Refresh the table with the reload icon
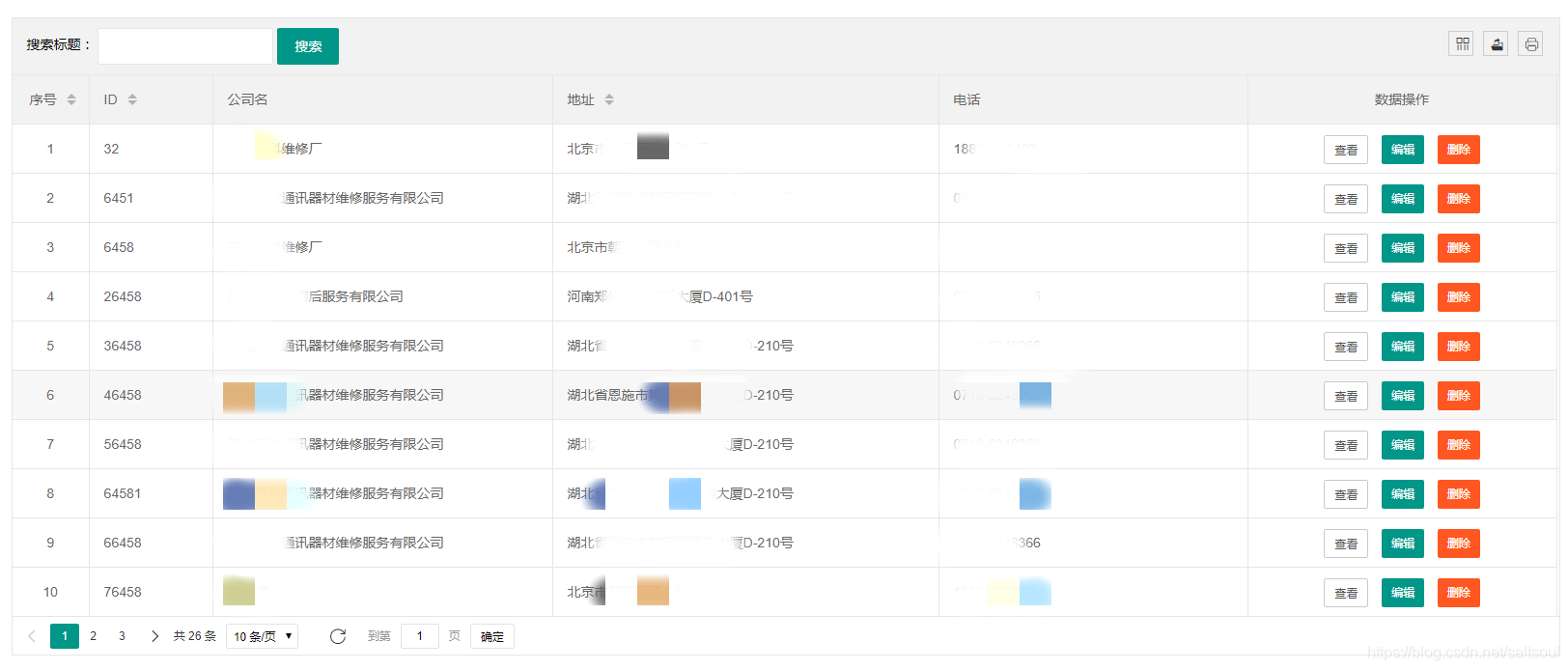The height and width of the screenshot is (670, 1568). tap(338, 636)
